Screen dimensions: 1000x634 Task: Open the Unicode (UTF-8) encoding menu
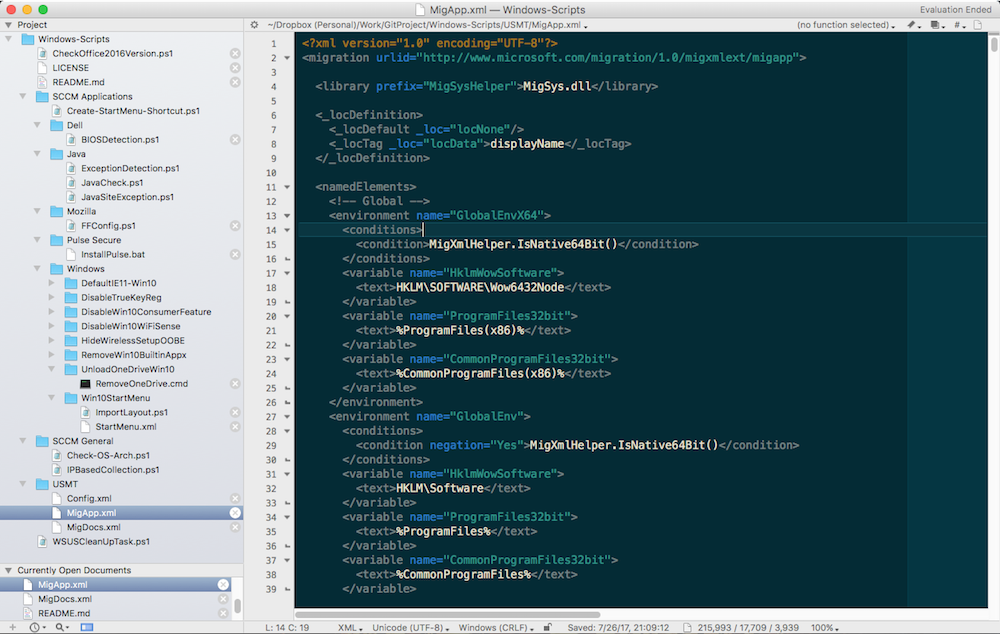tap(410, 627)
